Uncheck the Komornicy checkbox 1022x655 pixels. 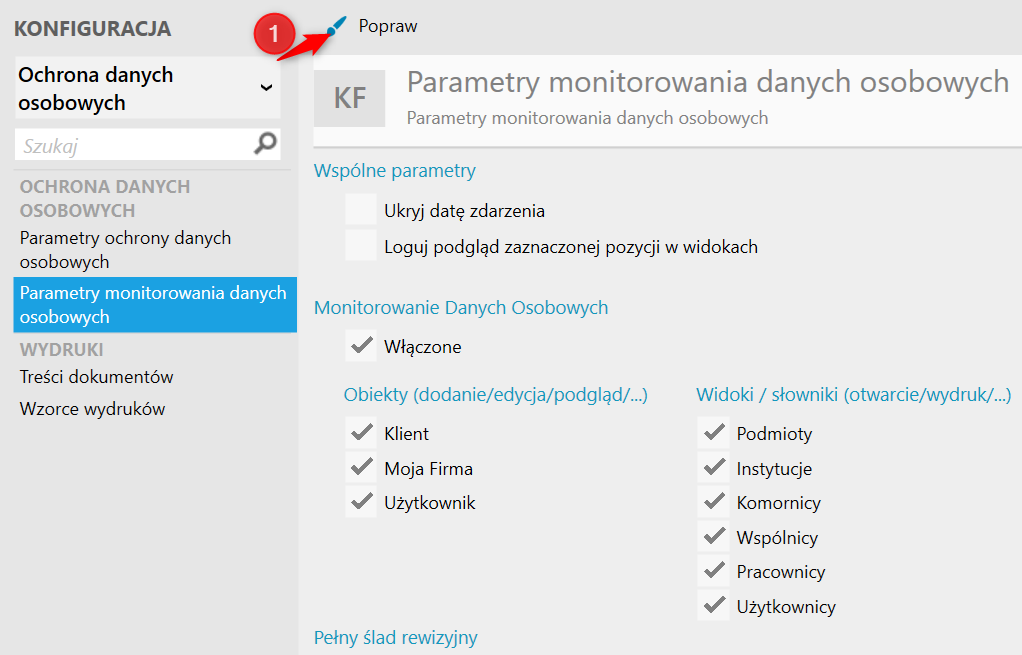(x=713, y=503)
